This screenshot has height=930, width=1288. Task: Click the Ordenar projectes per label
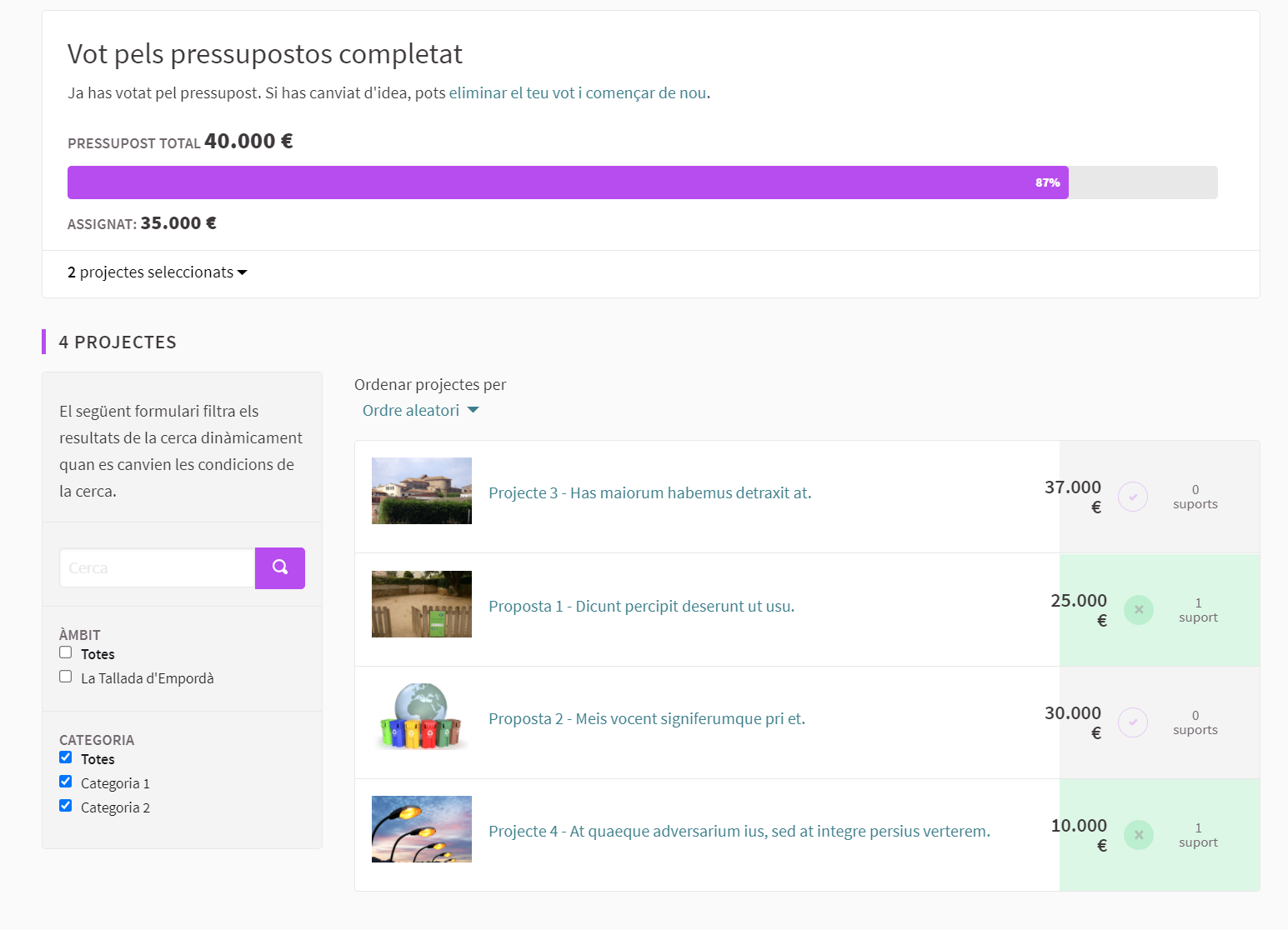pos(430,385)
